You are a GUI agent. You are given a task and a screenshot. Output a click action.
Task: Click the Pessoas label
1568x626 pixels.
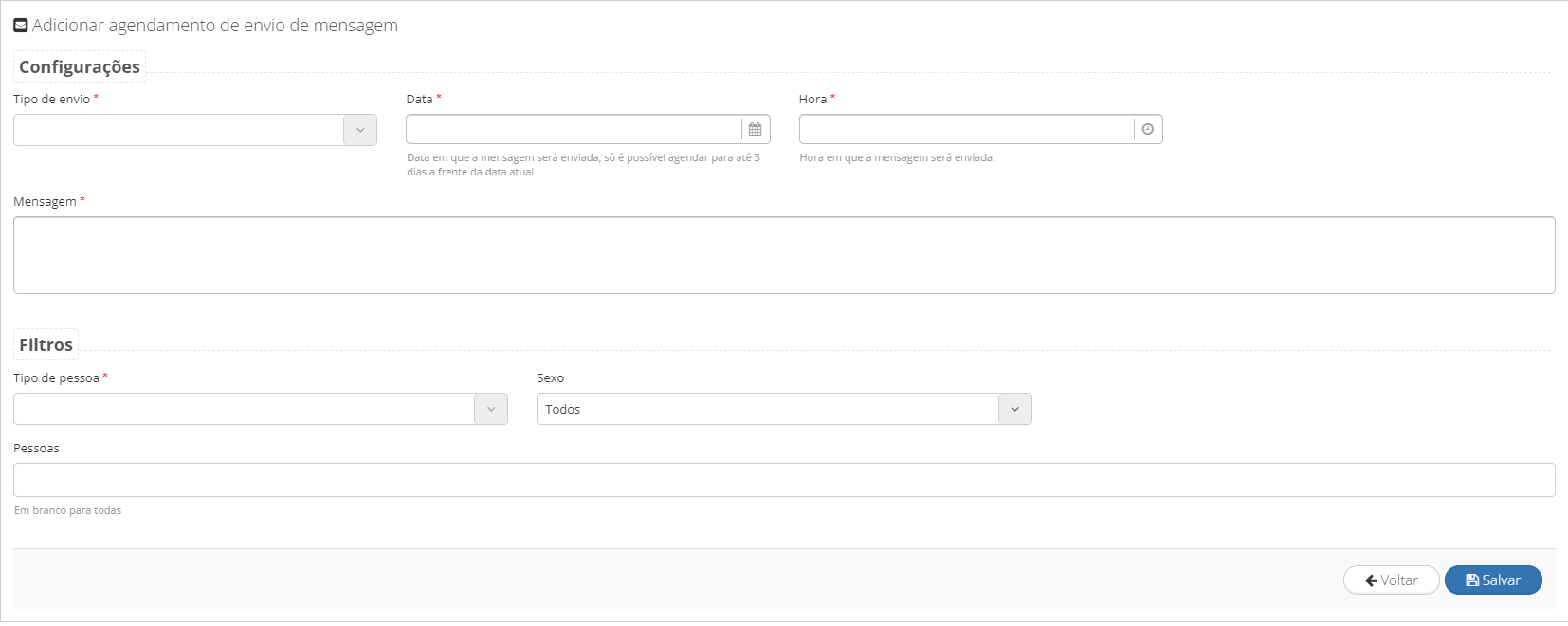click(36, 448)
